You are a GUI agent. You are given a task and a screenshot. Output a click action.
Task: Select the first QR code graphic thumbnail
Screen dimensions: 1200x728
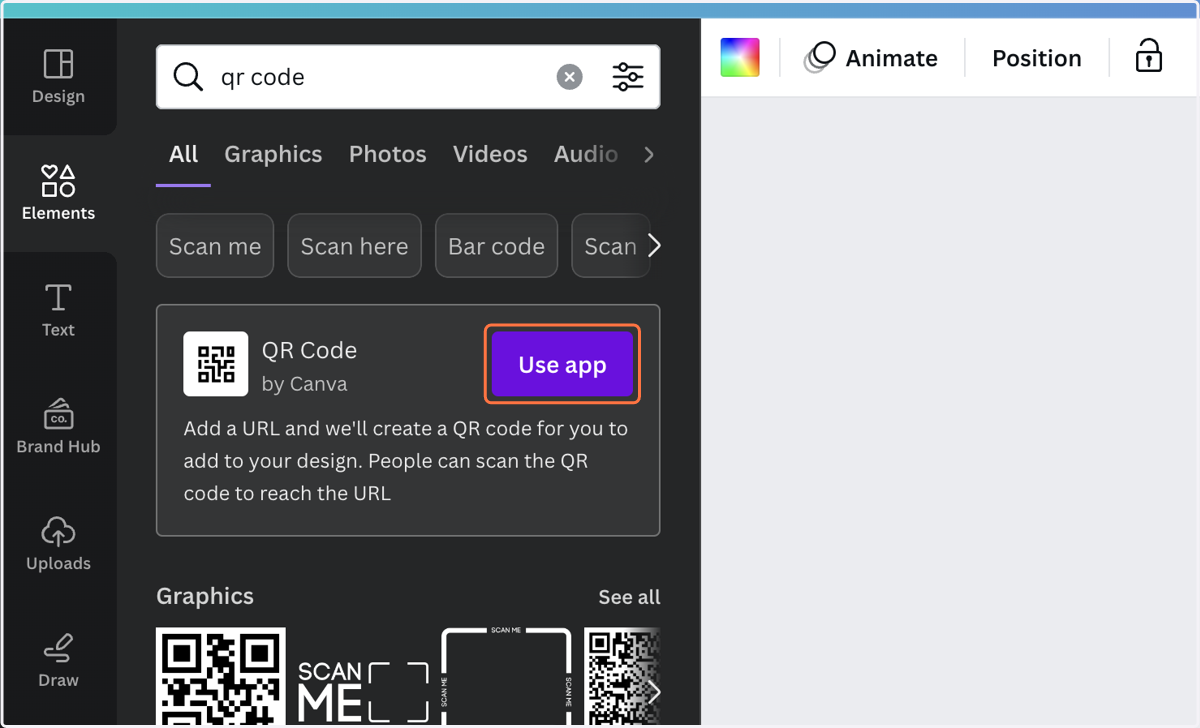[221, 677]
